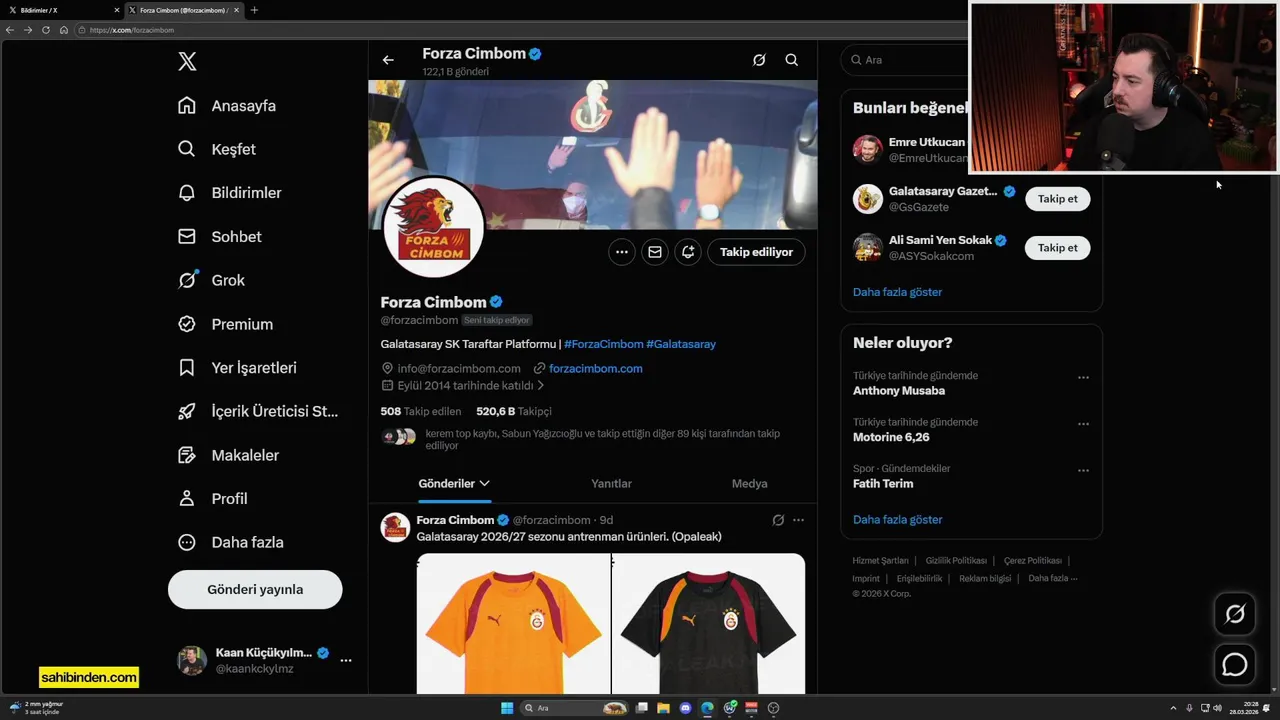The height and width of the screenshot is (720, 1280).
Task: Open the 508 Takip edilen list
Action: [x=421, y=411]
